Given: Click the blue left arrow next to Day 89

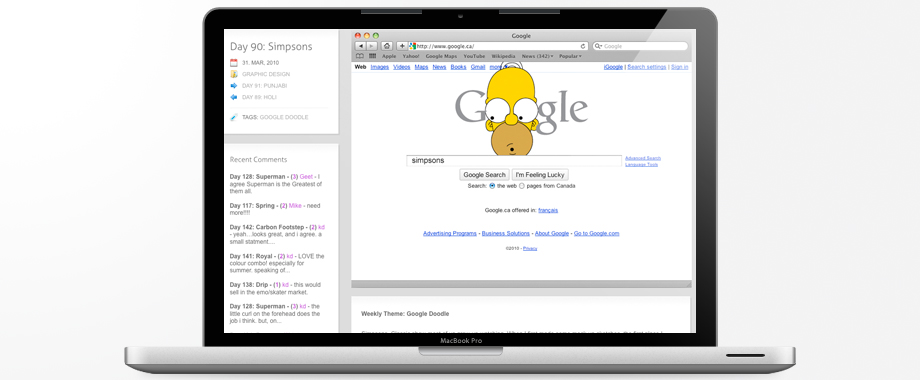Looking at the screenshot, I should pyautogui.click(x=234, y=97).
